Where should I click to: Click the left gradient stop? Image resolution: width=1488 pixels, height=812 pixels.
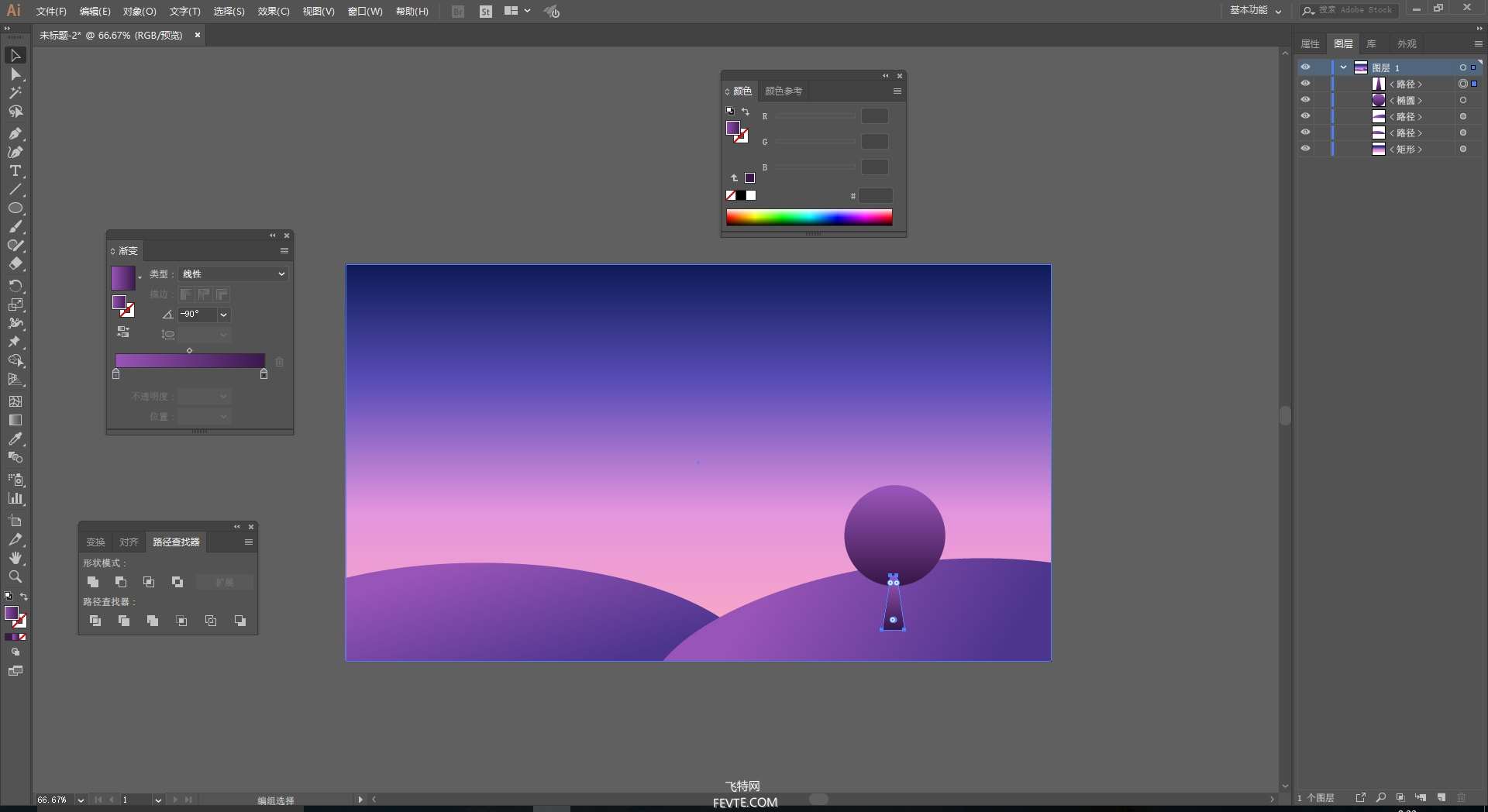coord(116,374)
